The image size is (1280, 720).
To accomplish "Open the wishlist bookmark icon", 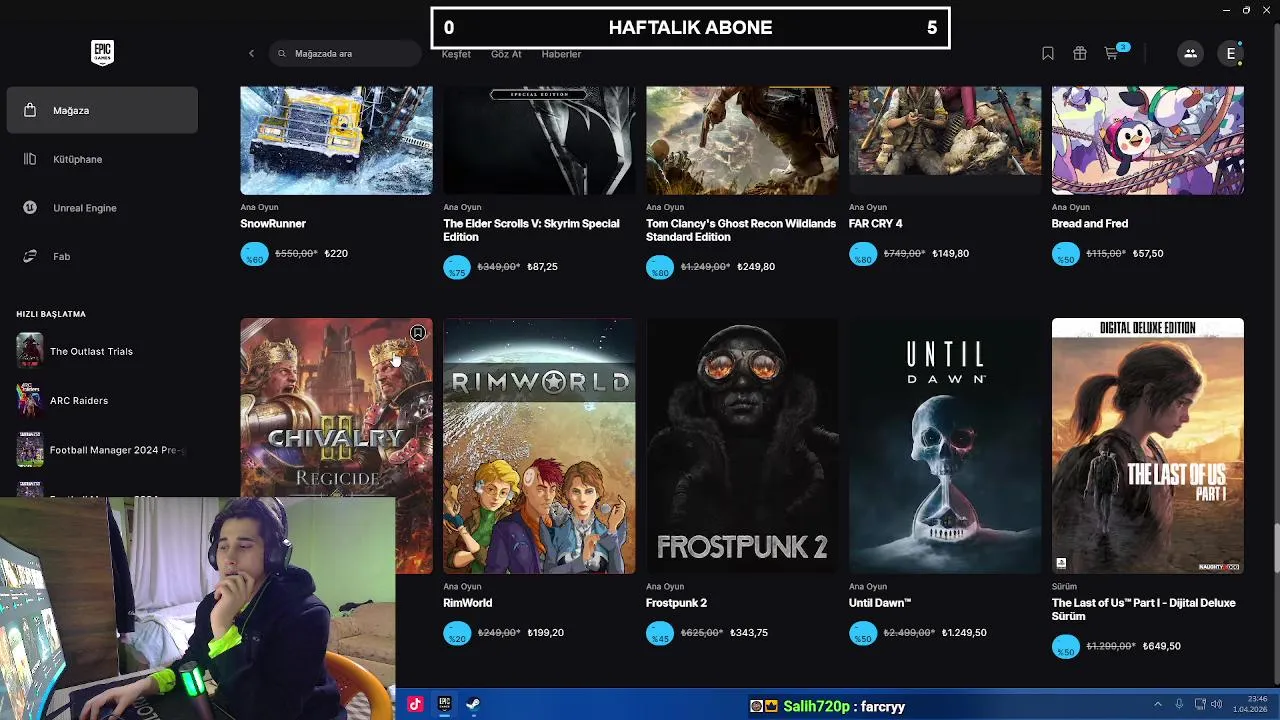I will [1048, 53].
